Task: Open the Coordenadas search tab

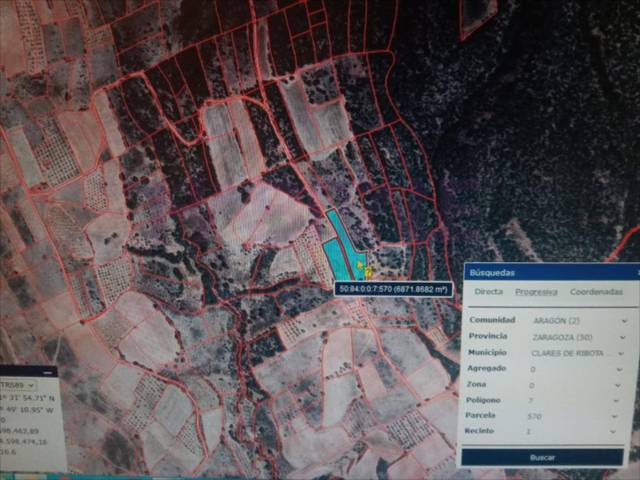Action: 596,292
